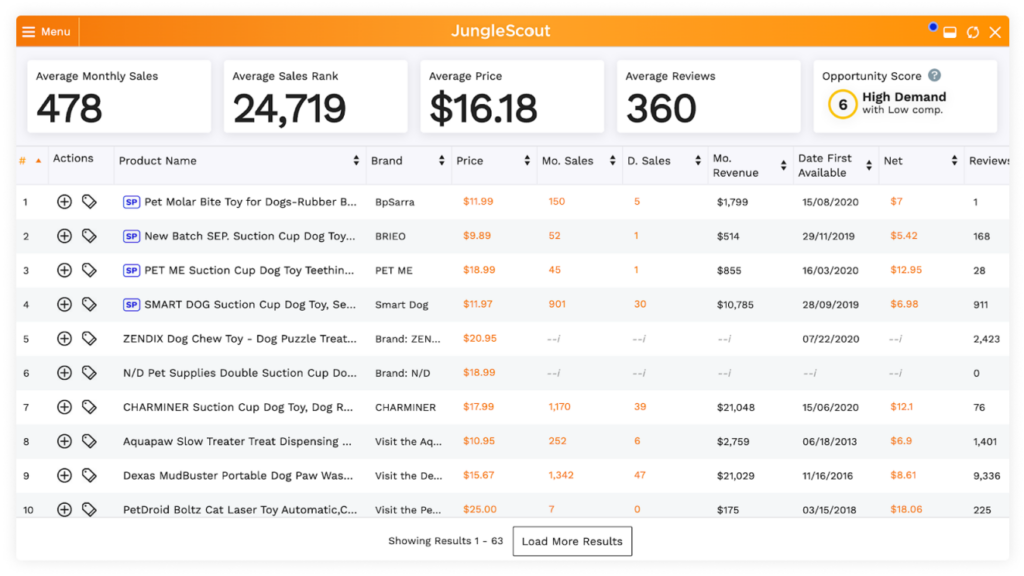Click the dock window icon in title bar
Image resolution: width=1024 pixels, height=576 pixels.
pyautogui.click(x=950, y=32)
